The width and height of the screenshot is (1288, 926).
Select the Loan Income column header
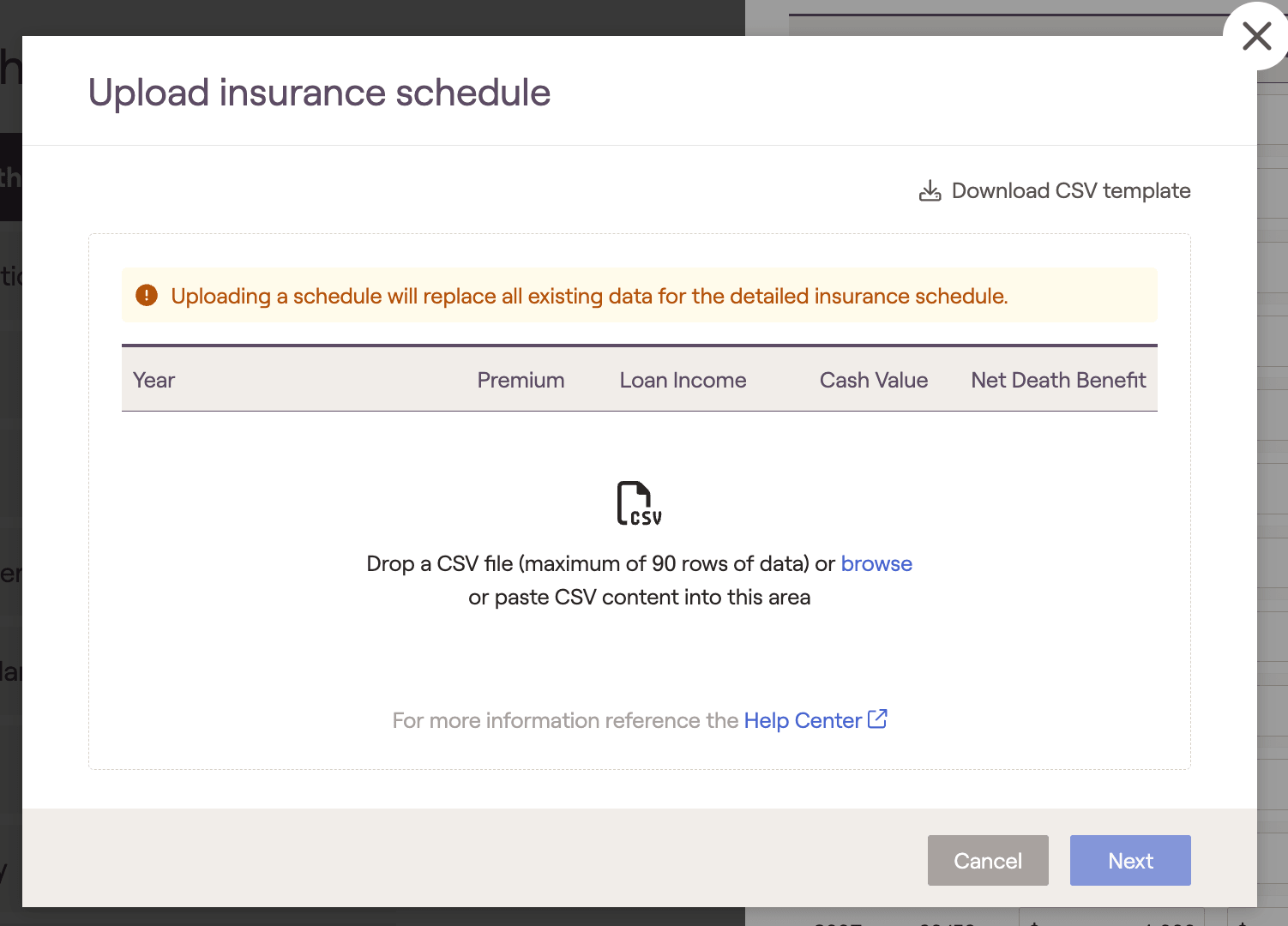tap(683, 381)
